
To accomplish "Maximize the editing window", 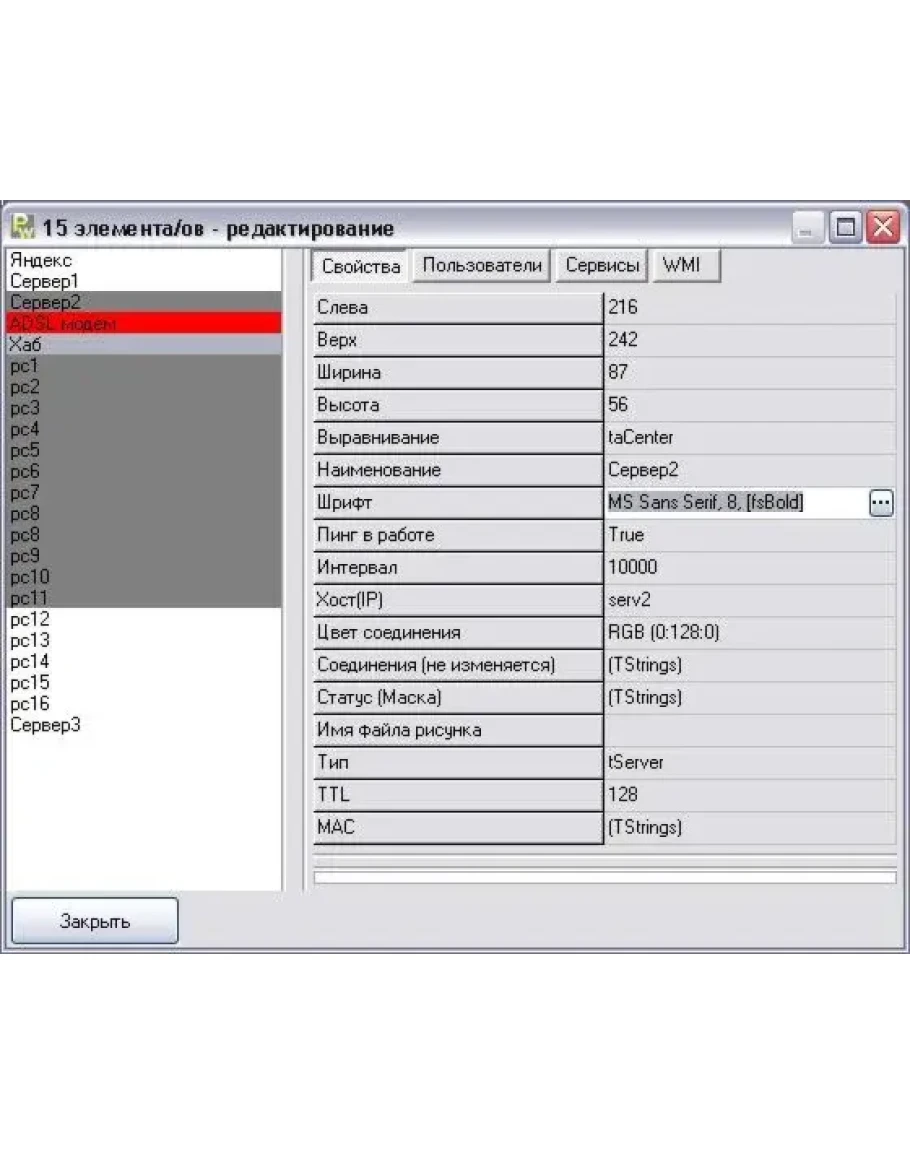I will coord(847,228).
